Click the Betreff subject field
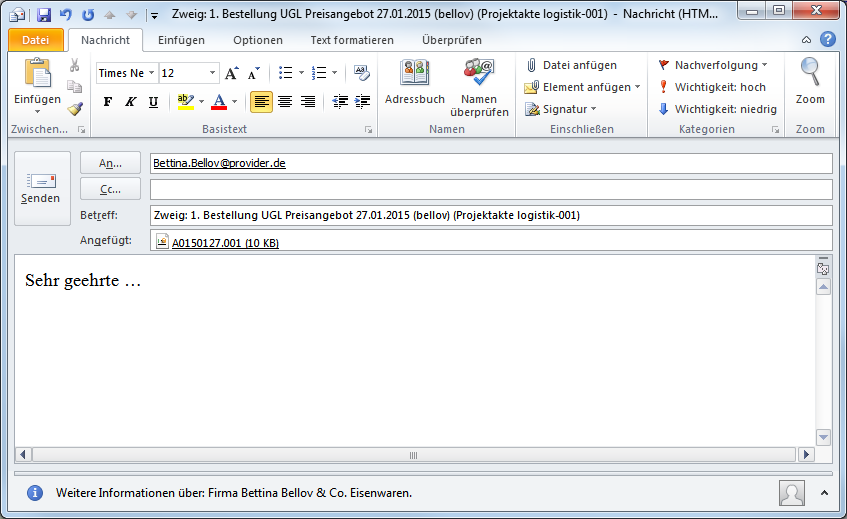This screenshot has width=847, height=519. (x=491, y=215)
